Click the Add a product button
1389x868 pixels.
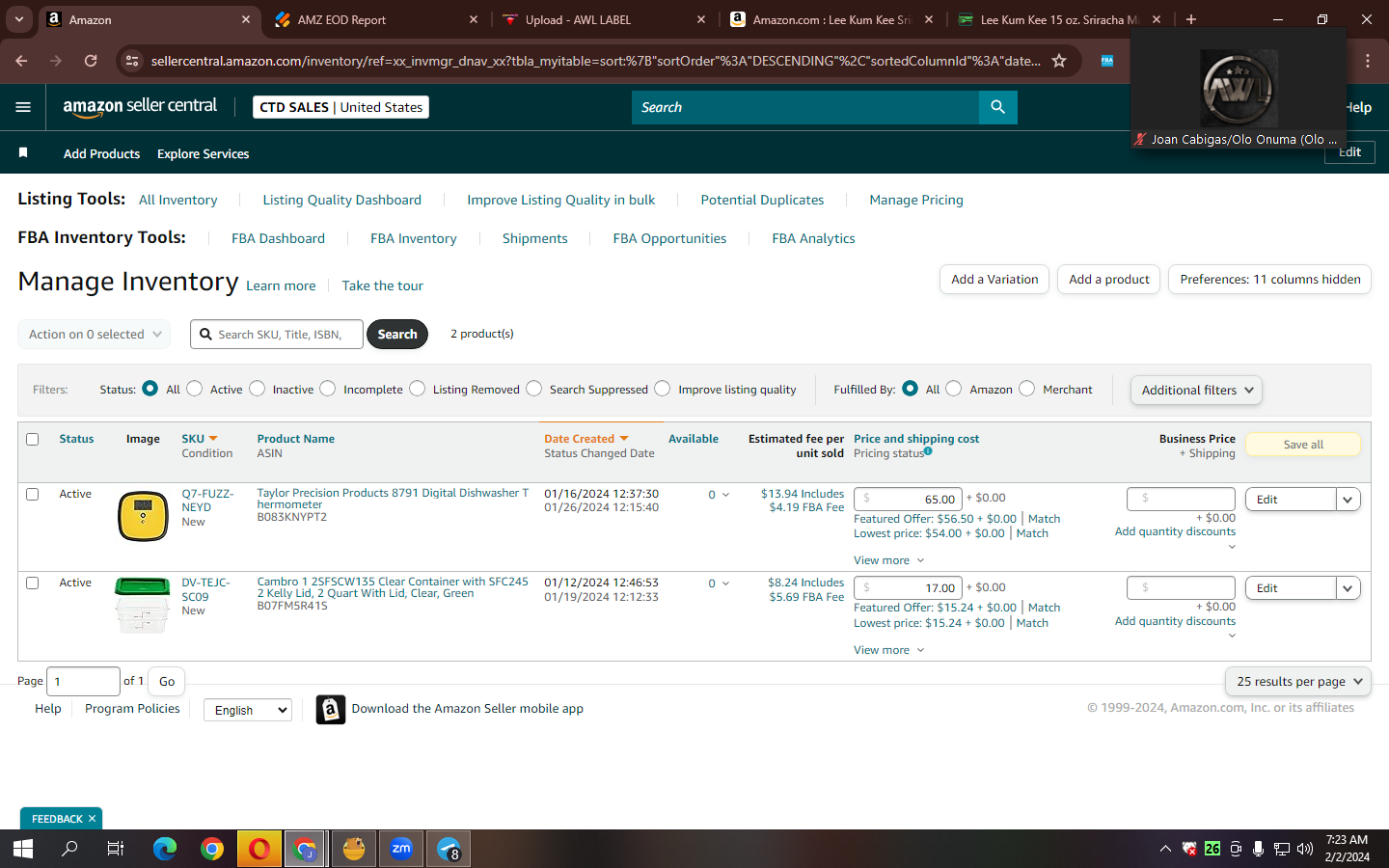[1109, 280]
